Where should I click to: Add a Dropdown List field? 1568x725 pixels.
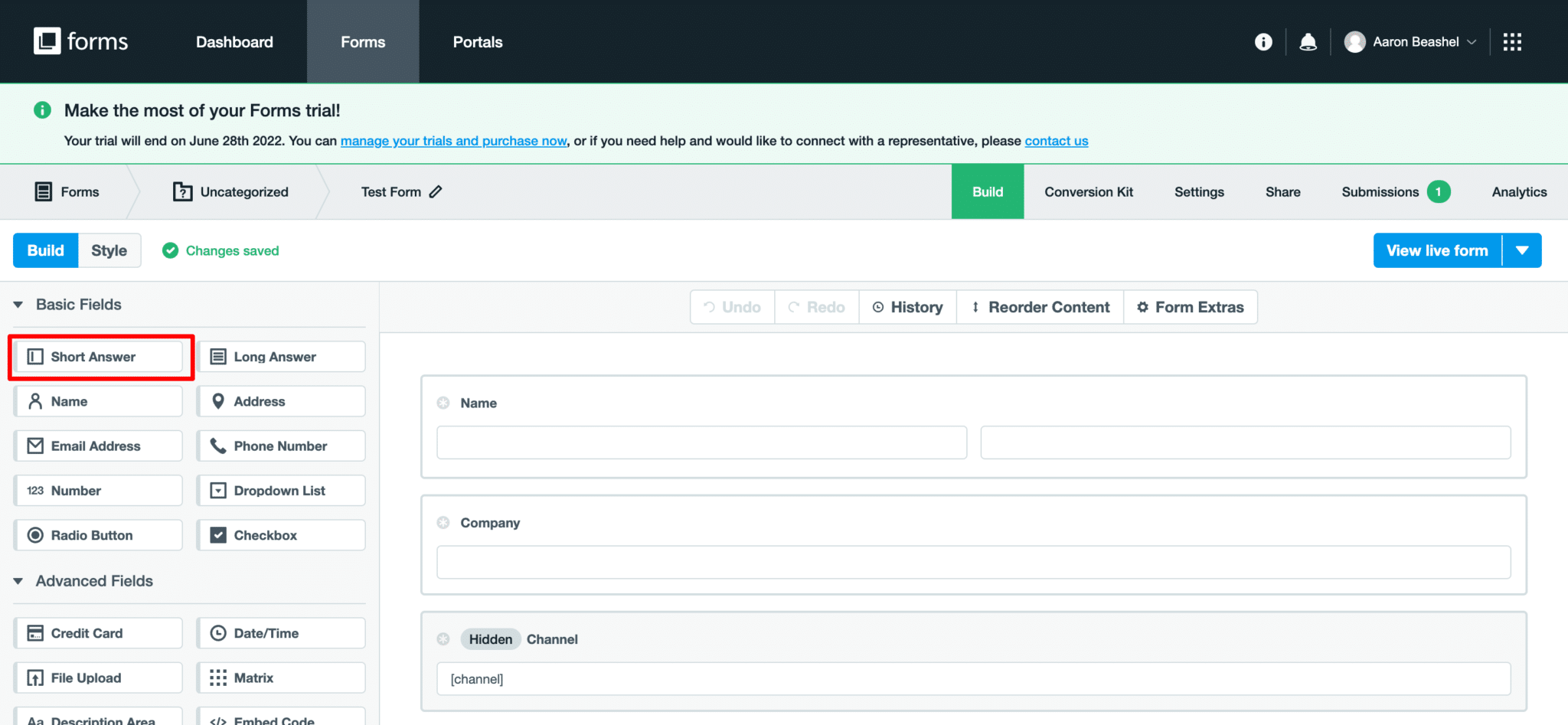(x=280, y=490)
